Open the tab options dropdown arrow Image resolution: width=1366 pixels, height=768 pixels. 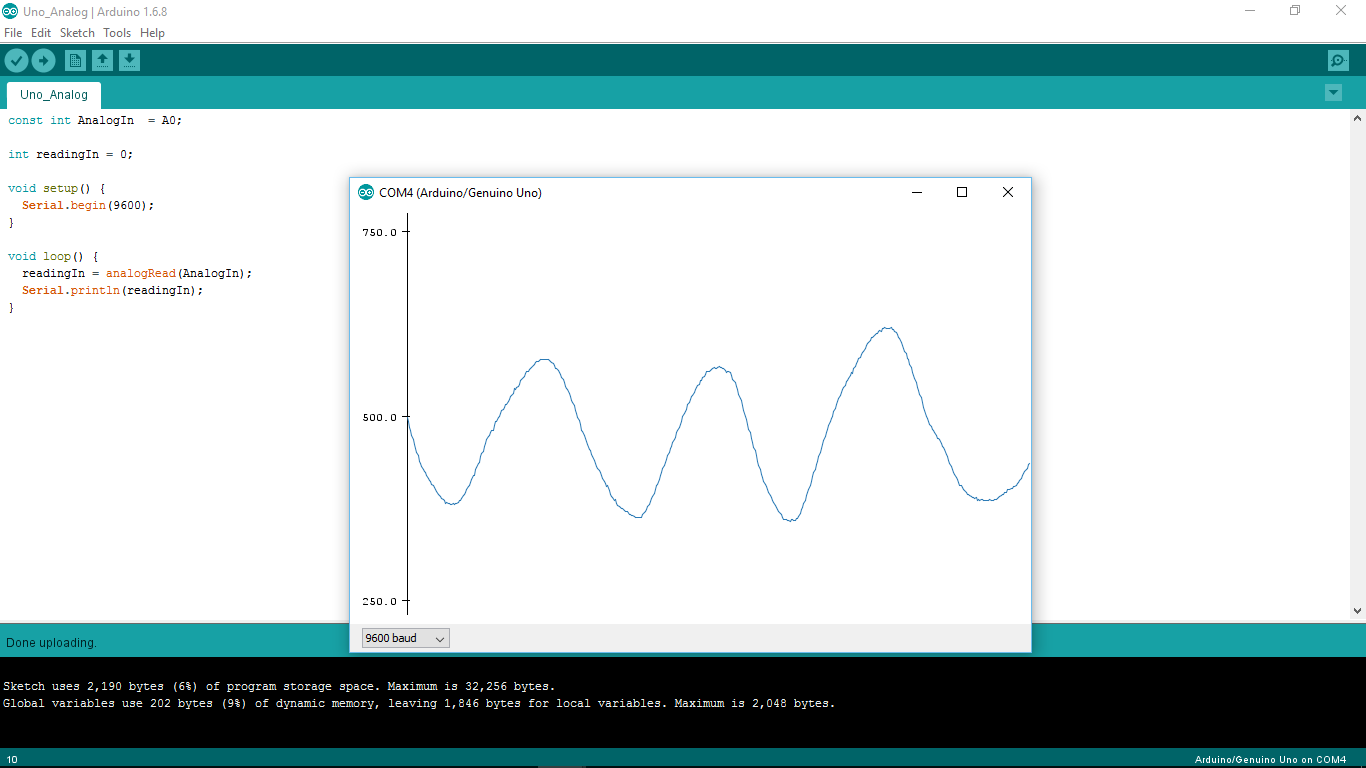pos(1333,93)
